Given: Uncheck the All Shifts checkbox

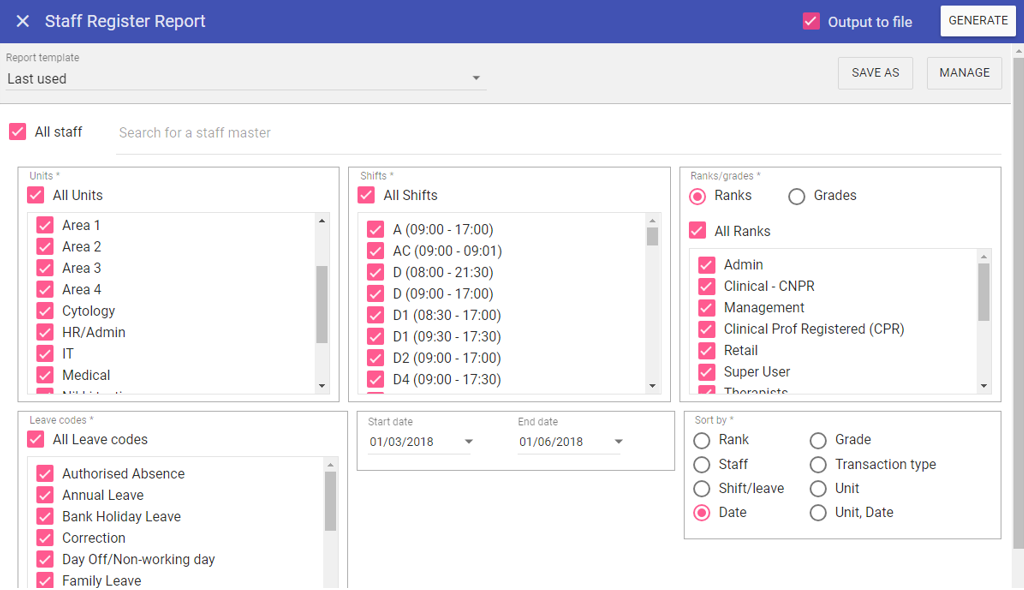Looking at the screenshot, I should [366, 196].
